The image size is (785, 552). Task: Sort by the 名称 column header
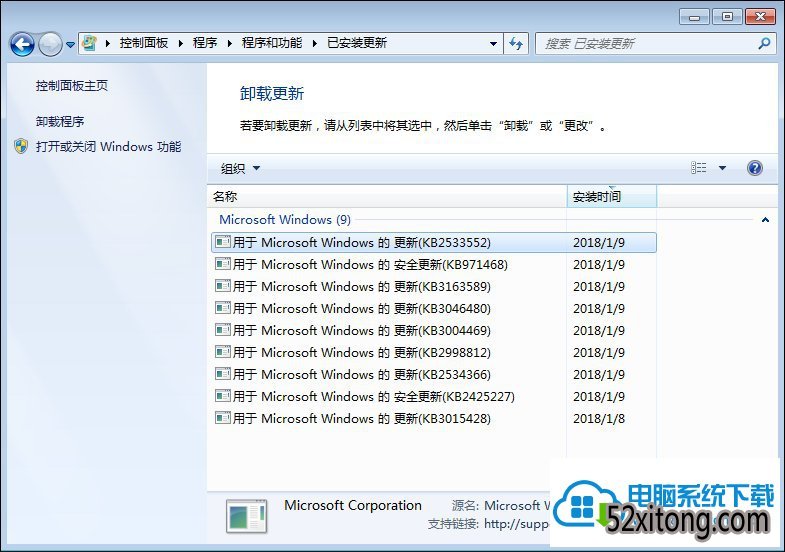click(x=386, y=197)
